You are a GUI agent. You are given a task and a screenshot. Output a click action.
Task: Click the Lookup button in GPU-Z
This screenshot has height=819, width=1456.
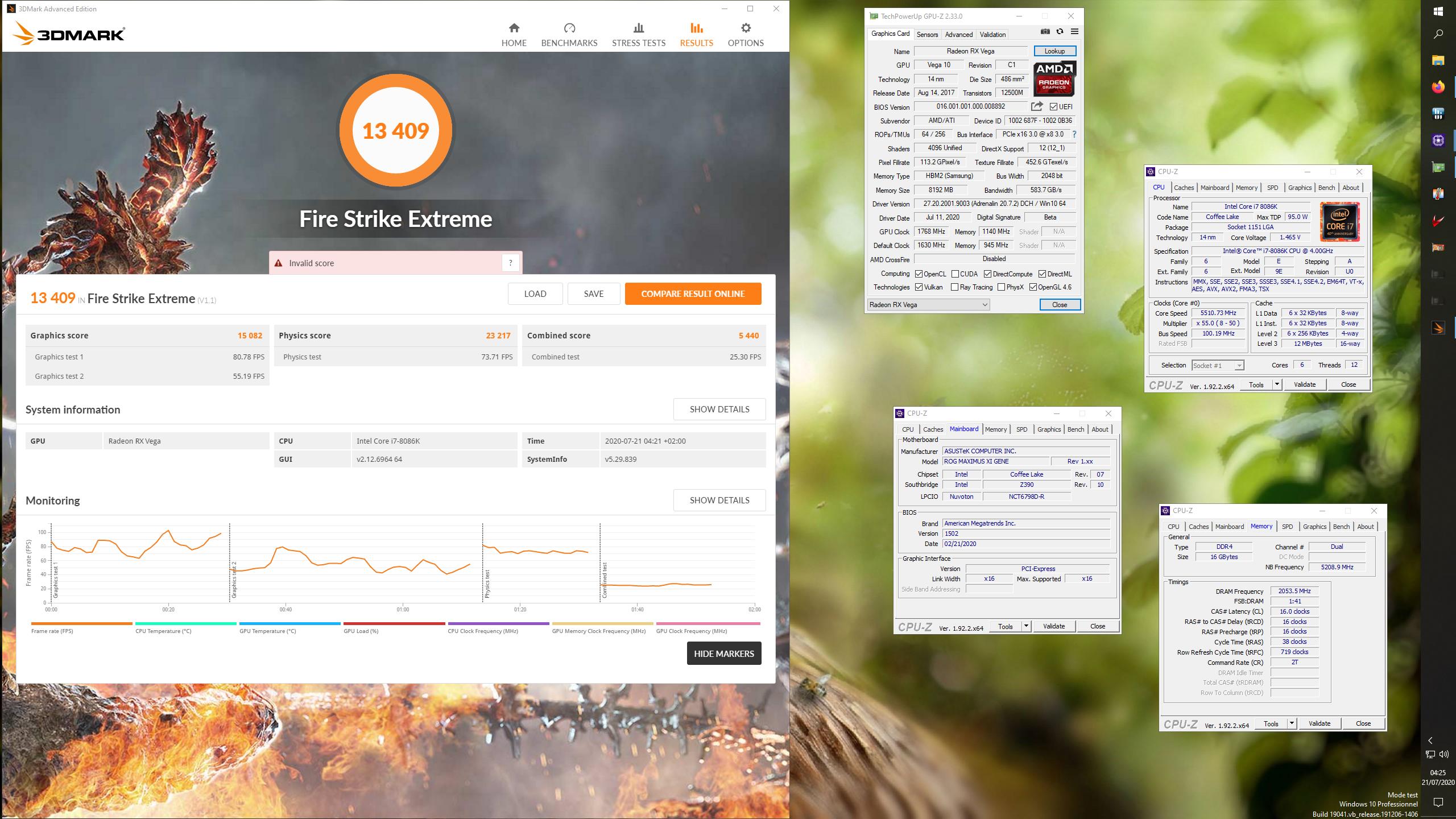point(1054,51)
